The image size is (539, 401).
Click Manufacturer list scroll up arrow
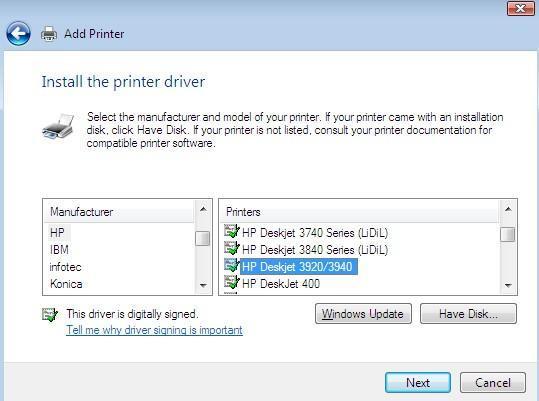point(203,209)
